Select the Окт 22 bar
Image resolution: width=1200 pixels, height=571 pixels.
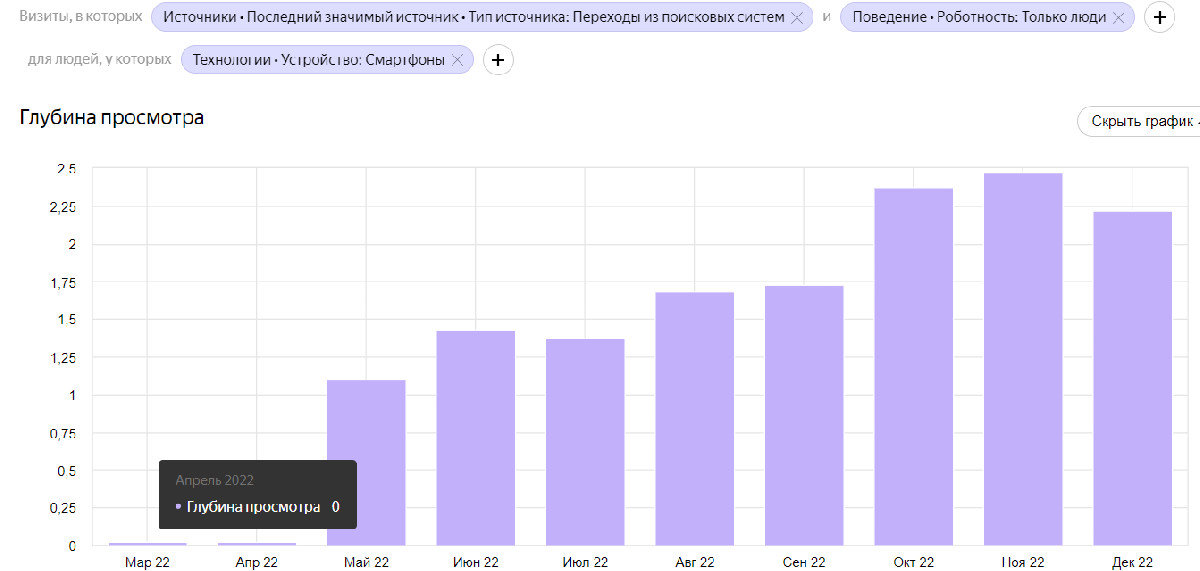coord(914,367)
